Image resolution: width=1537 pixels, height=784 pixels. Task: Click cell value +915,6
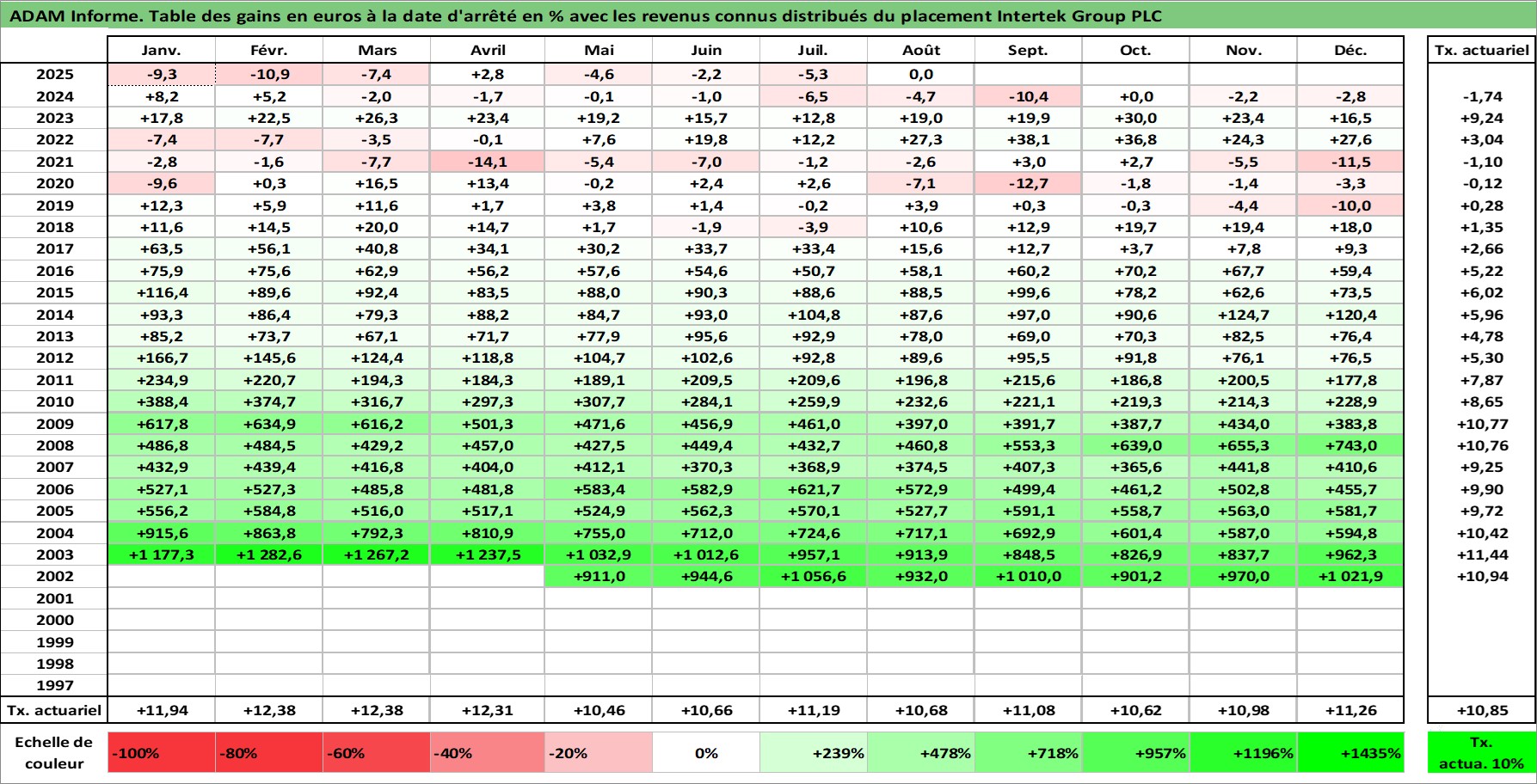tap(161, 533)
